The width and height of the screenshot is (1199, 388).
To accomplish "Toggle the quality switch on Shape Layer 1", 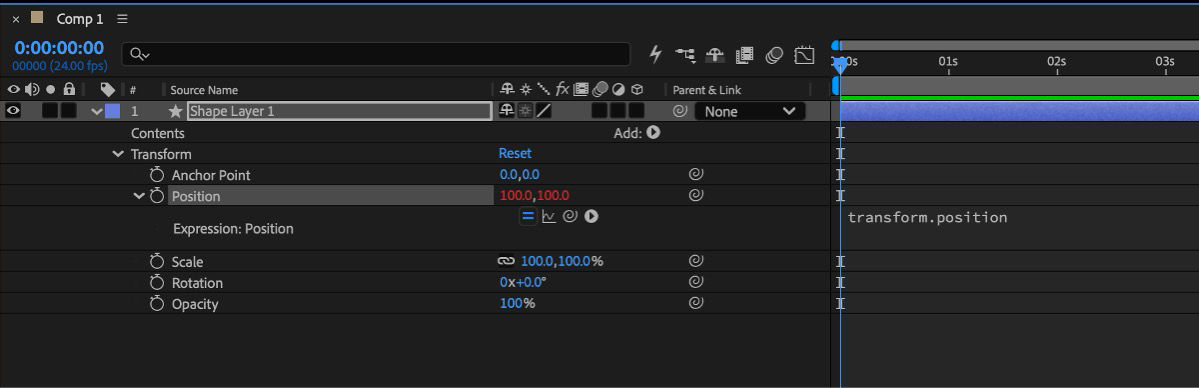I will click(x=544, y=111).
